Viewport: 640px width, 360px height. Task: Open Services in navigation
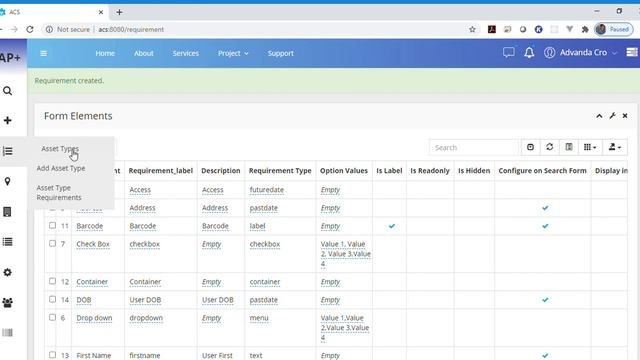point(185,53)
